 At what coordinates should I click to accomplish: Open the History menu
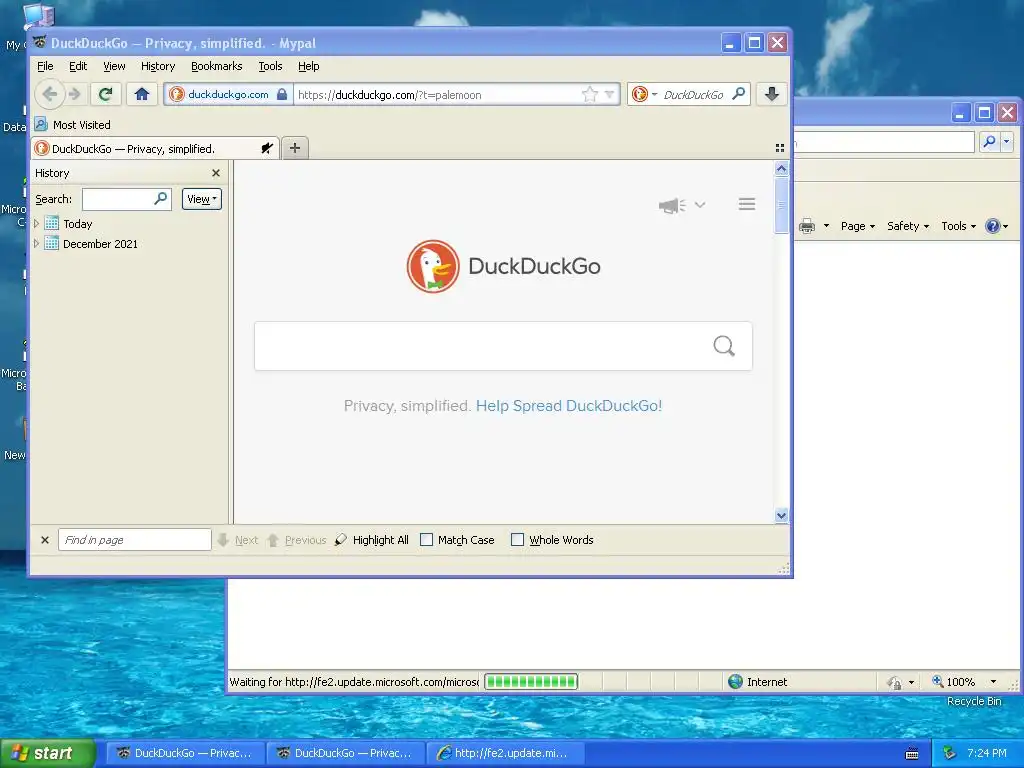pyautogui.click(x=158, y=66)
